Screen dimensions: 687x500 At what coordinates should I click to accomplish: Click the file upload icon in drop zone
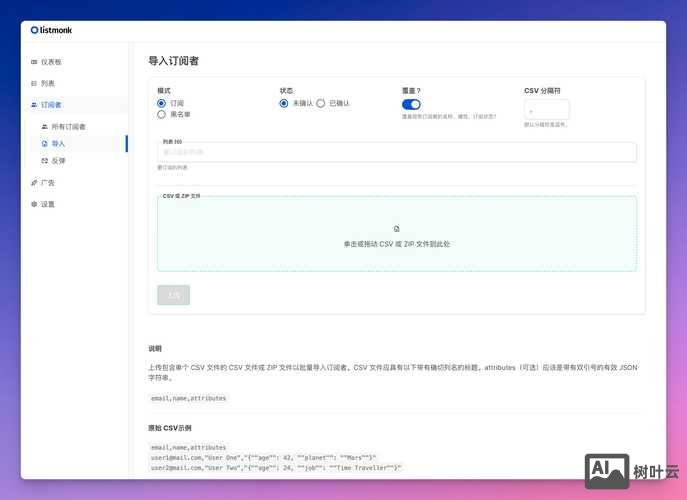(x=397, y=229)
